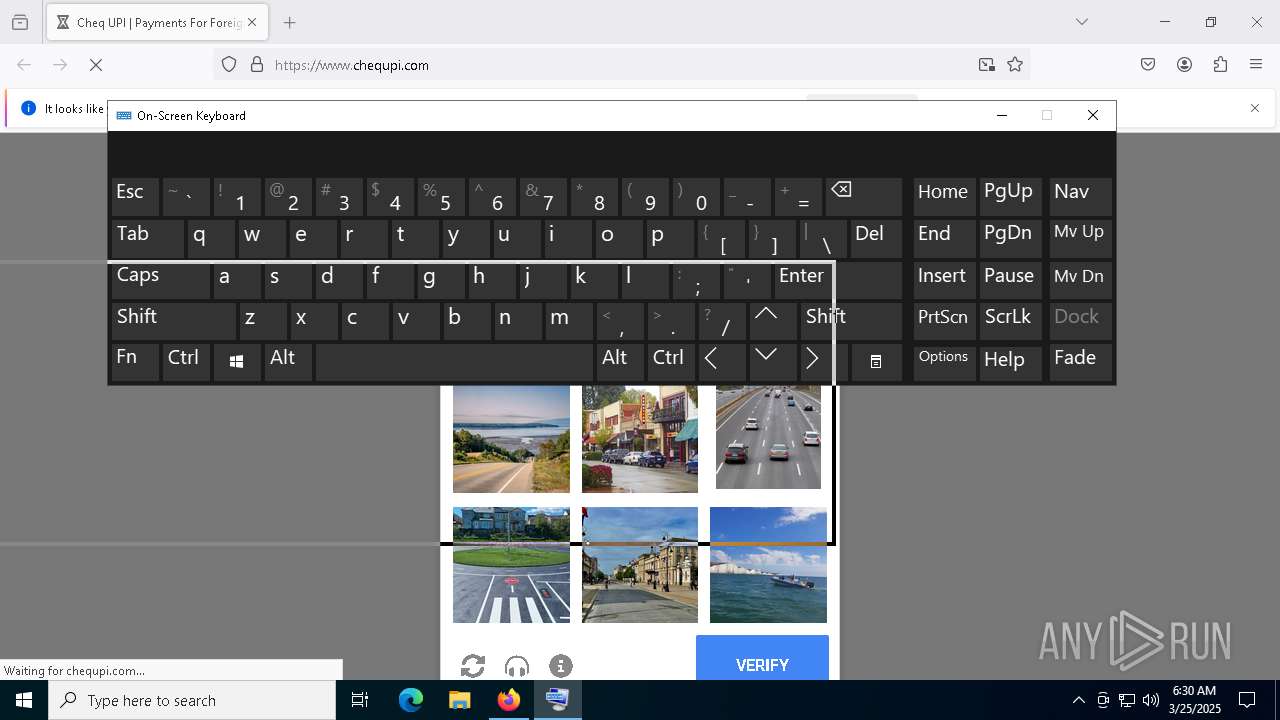Stop page loading button

96,65
